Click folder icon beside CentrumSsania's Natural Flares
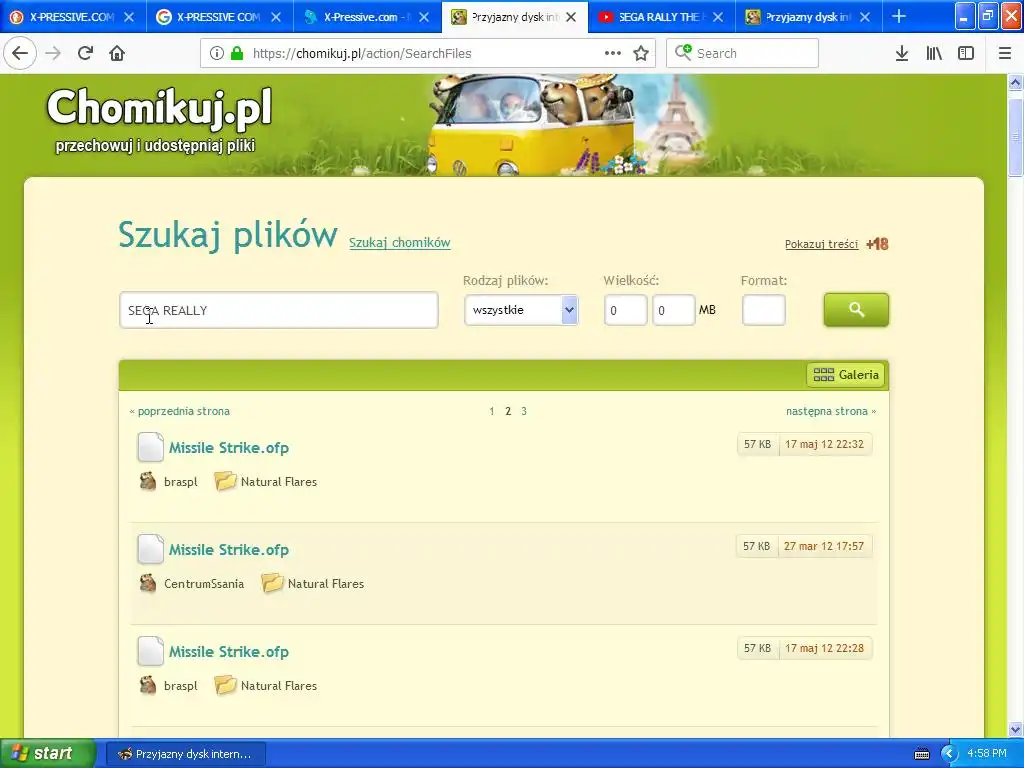Screen dimensions: 1024x768 tap(272, 583)
